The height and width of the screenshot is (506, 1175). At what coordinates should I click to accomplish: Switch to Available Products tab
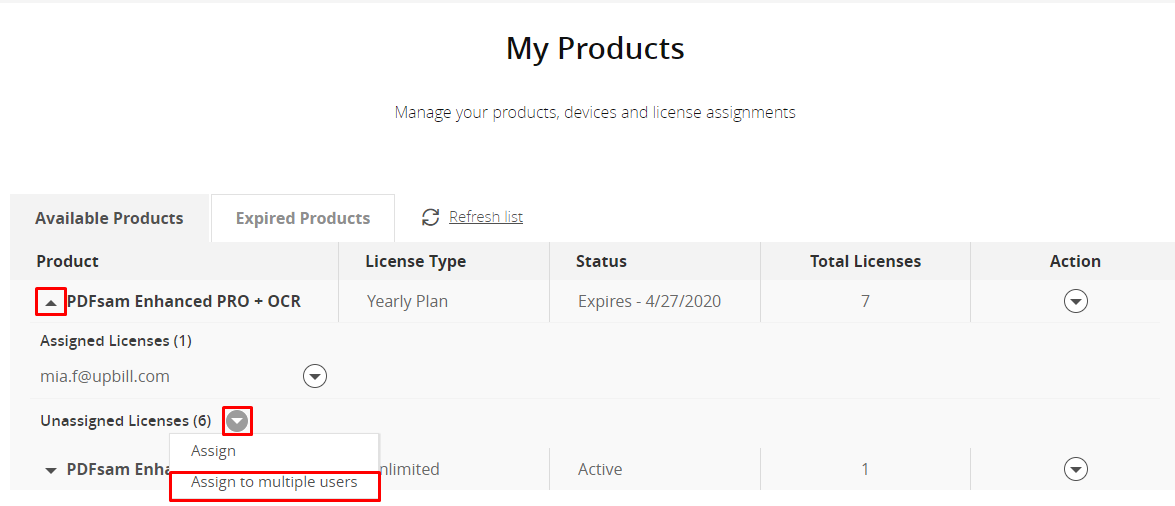click(x=109, y=218)
